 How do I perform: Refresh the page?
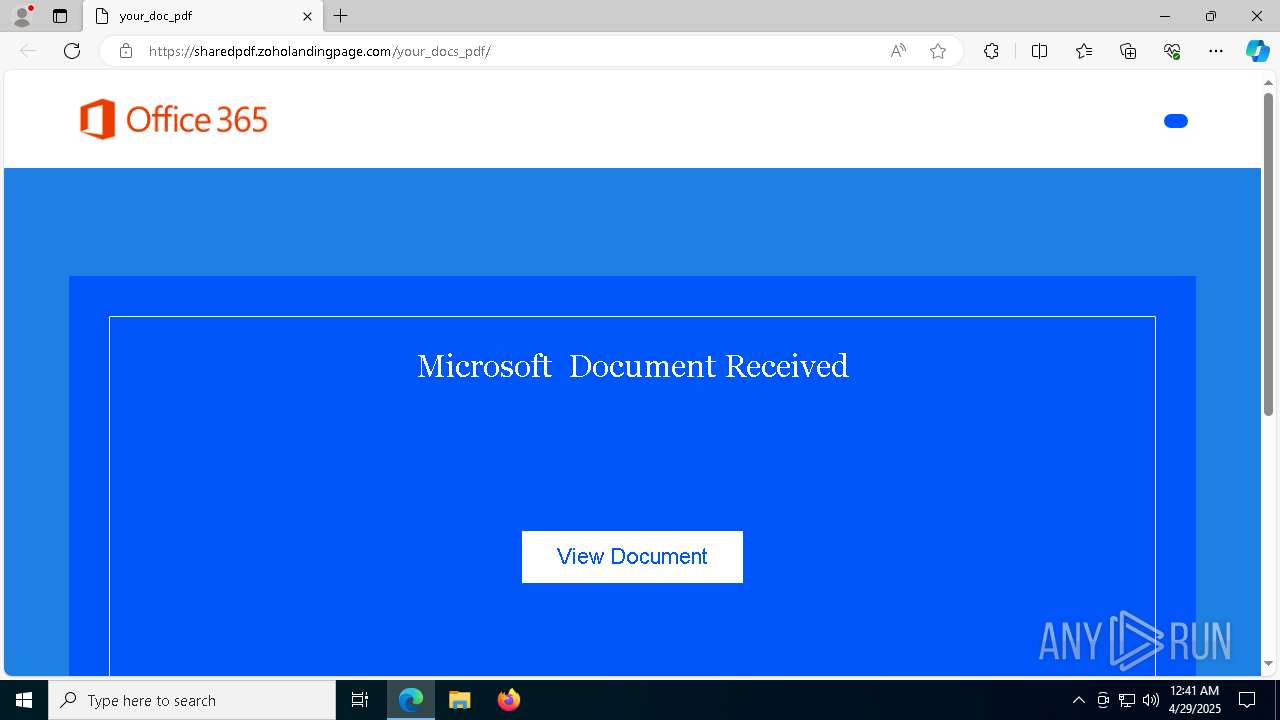click(72, 51)
